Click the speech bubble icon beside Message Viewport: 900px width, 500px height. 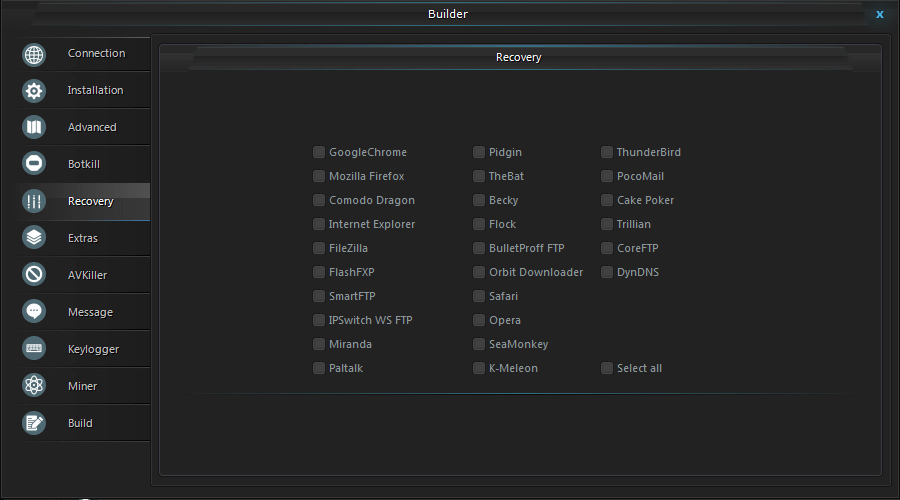click(x=34, y=311)
